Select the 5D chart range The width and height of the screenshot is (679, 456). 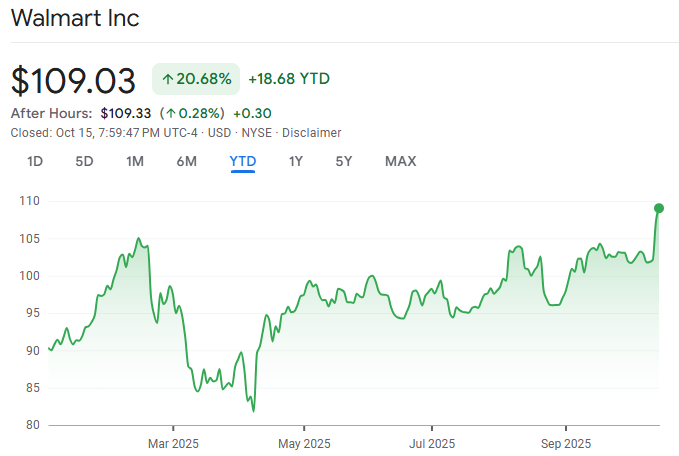[x=85, y=161]
